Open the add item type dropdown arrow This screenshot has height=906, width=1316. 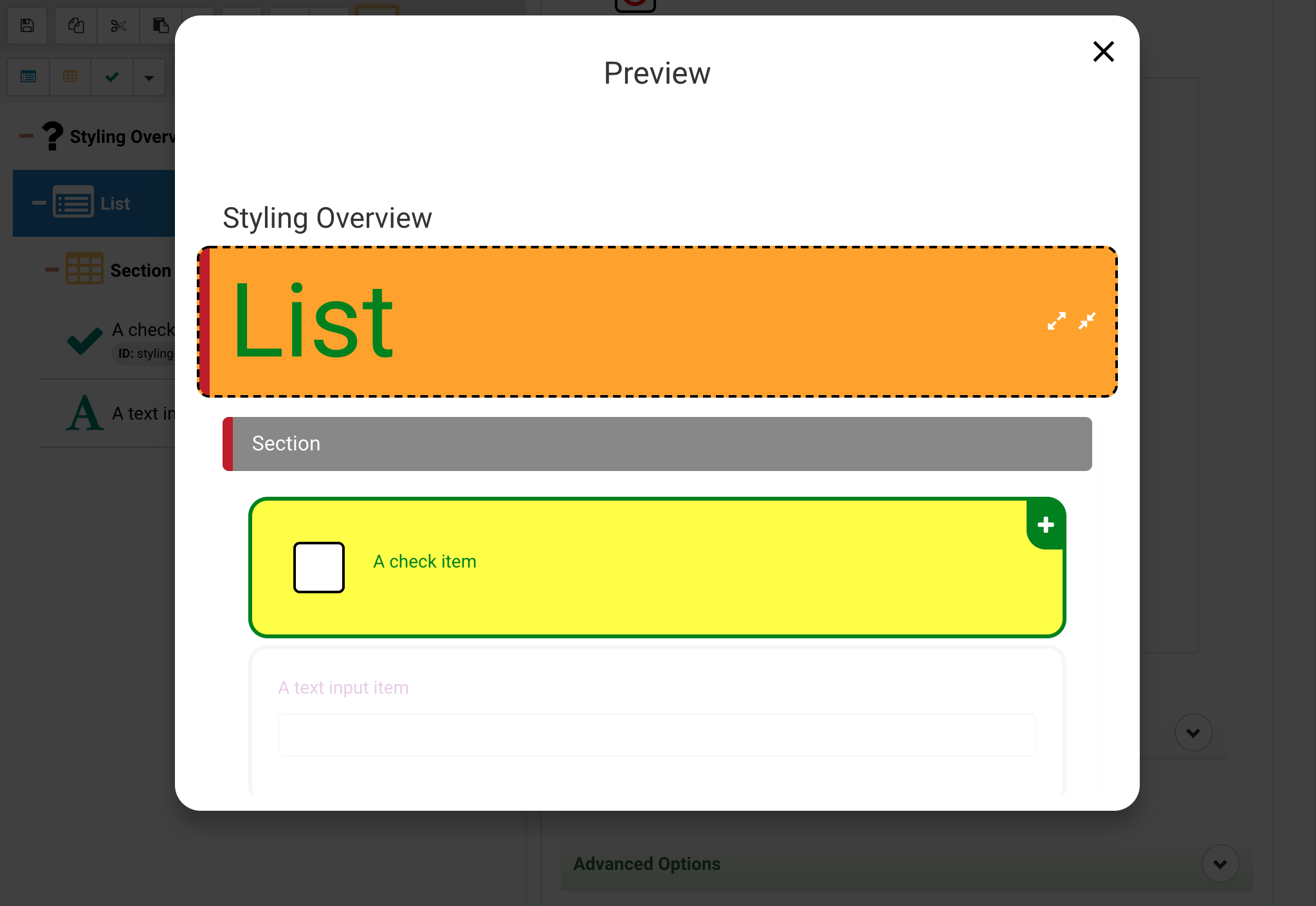pyautogui.click(x=149, y=78)
